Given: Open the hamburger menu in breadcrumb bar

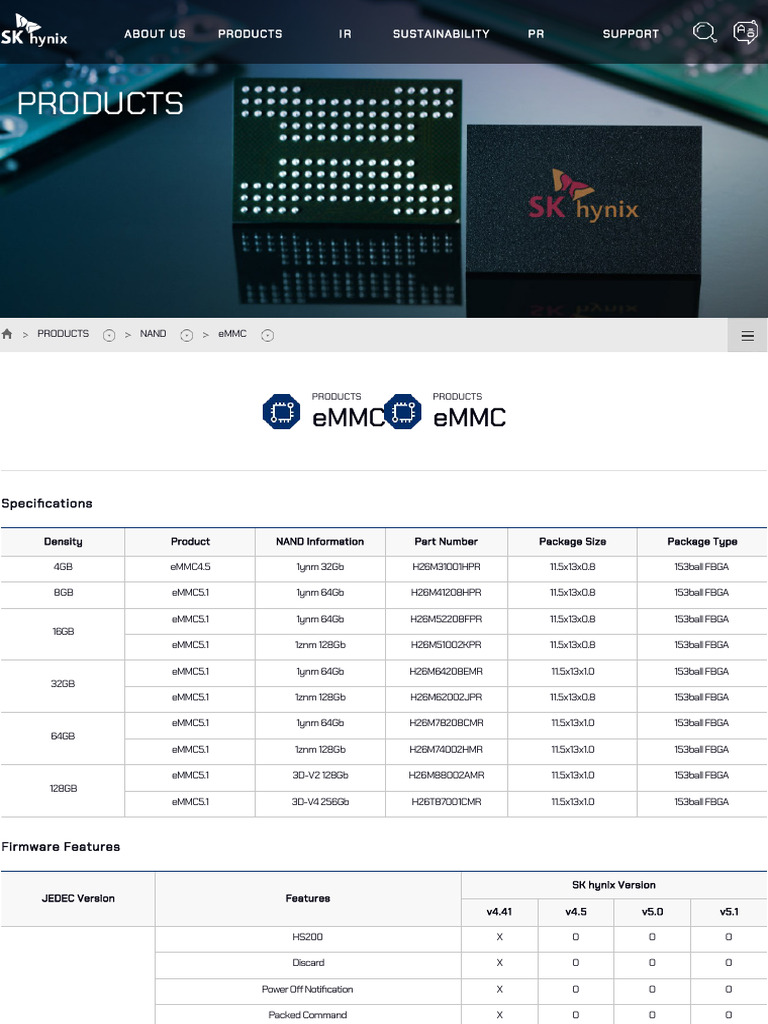Looking at the screenshot, I should pos(747,336).
